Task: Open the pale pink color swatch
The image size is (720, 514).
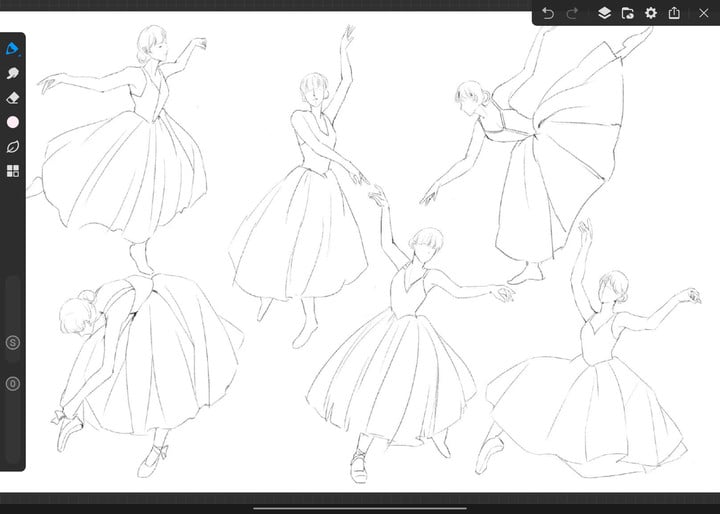Action: pos(13,122)
